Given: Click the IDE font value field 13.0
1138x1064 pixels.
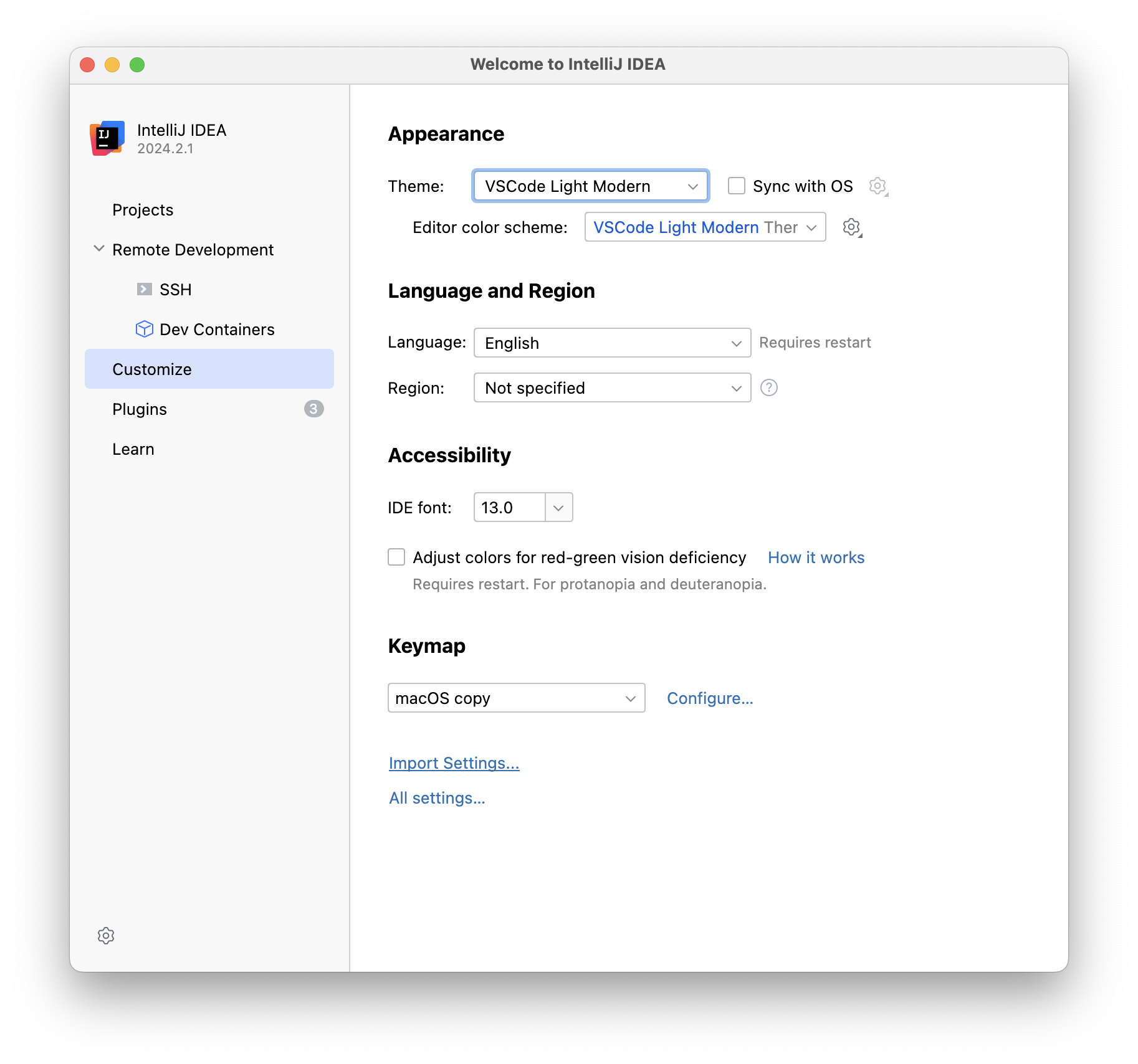Looking at the screenshot, I should point(509,508).
